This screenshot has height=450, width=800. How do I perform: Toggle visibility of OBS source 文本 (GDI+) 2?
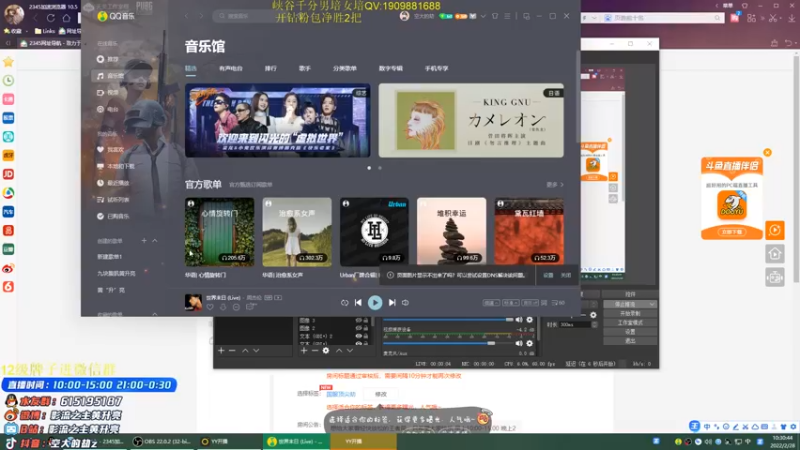358,336
